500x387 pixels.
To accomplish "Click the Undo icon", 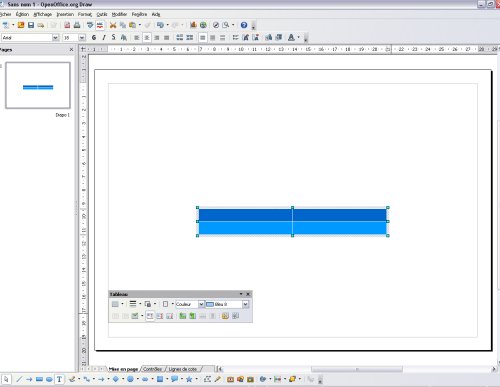I will pyautogui.click(x=160, y=25).
